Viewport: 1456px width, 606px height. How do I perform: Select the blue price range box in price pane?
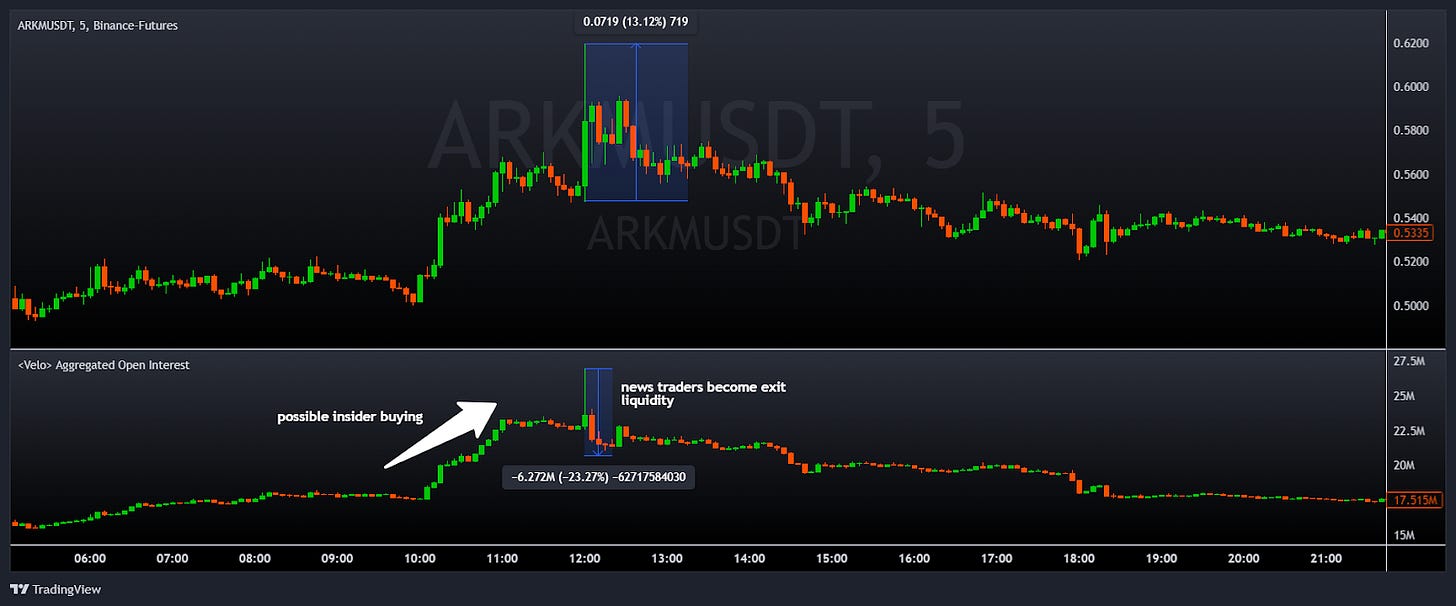(636, 123)
